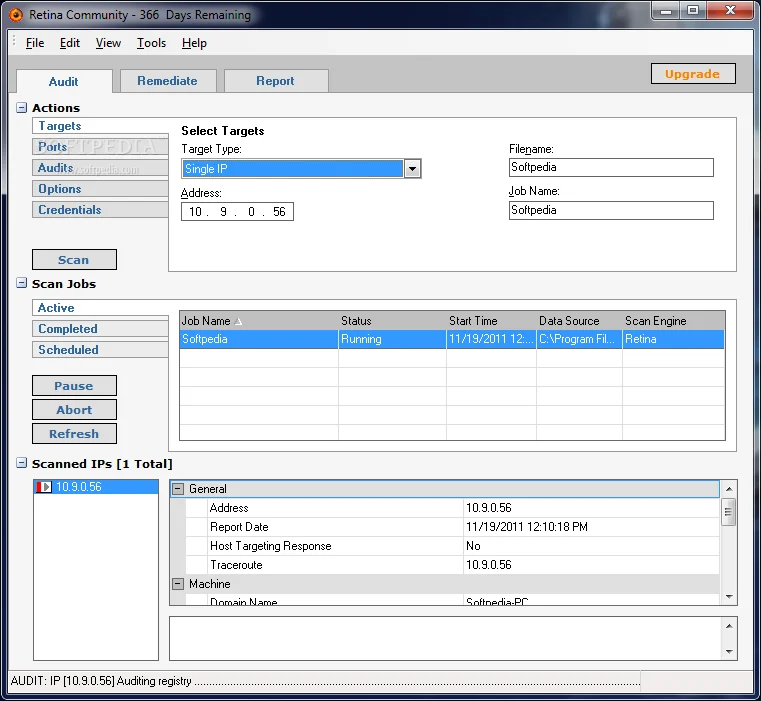The image size is (761, 701).
Task: Click the Upgrade button
Action: (x=693, y=74)
